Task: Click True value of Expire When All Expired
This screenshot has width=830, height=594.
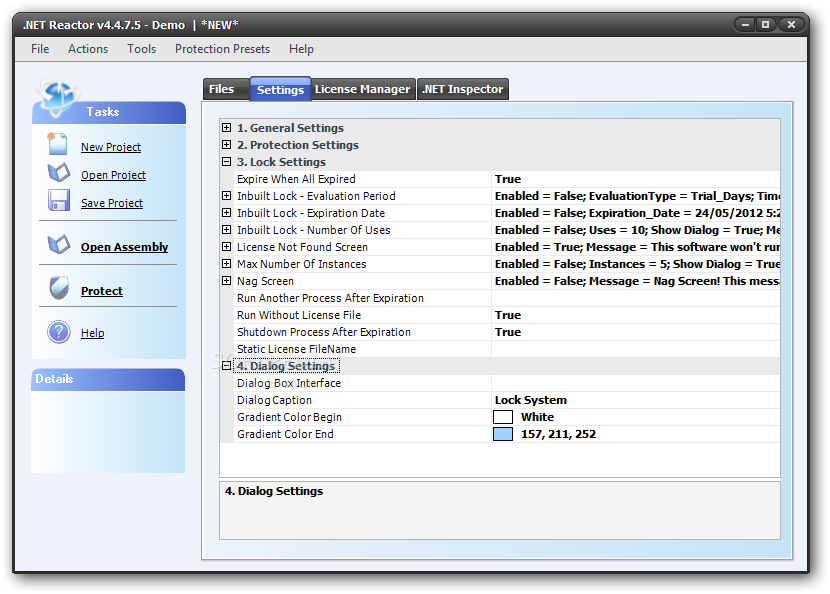Action: tap(508, 179)
